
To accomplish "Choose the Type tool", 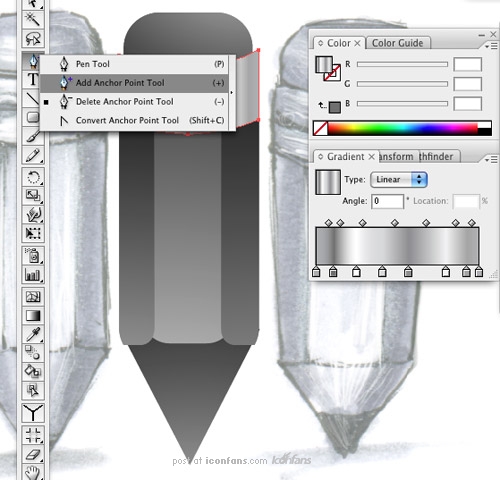I will click(32, 79).
